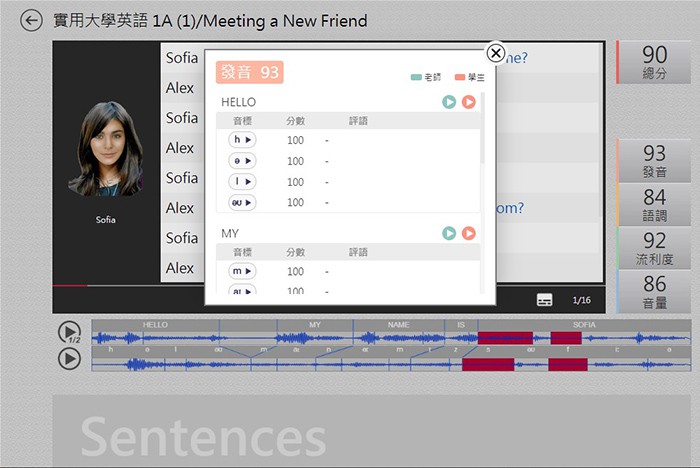
Task: Play the 'oʊ' phoneme sound
Action: pyautogui.click(x=242, y=203)
